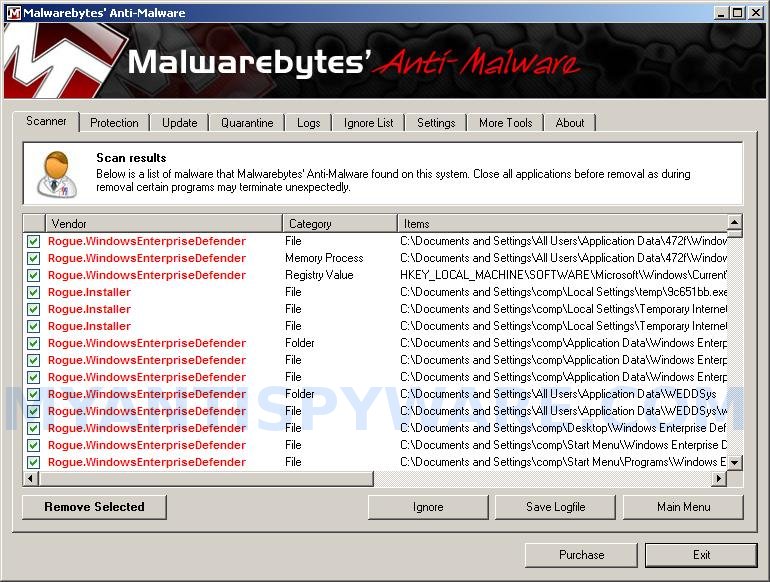Uncheck the Desktop\Windows Enterprise Def row checkbox
This screenshot has height=582, width=770.
[x=33, y=428]
